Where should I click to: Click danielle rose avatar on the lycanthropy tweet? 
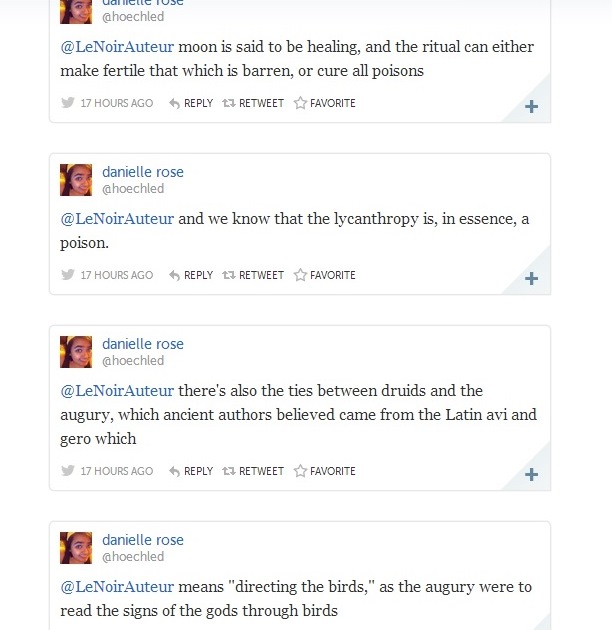(76, 180)
